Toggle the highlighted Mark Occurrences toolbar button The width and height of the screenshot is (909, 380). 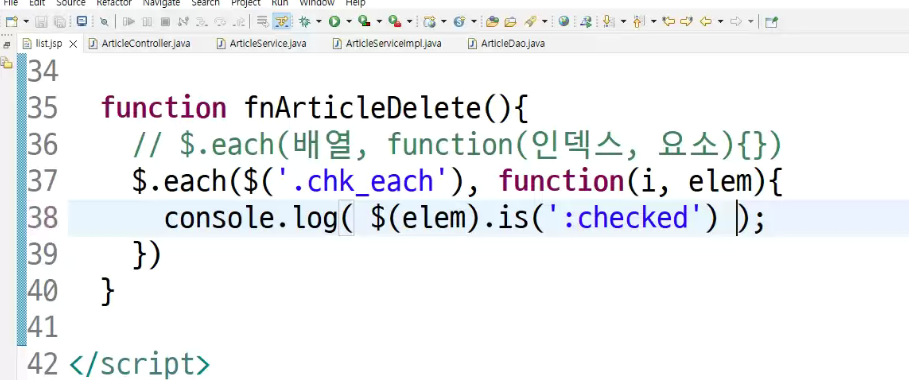281,22
